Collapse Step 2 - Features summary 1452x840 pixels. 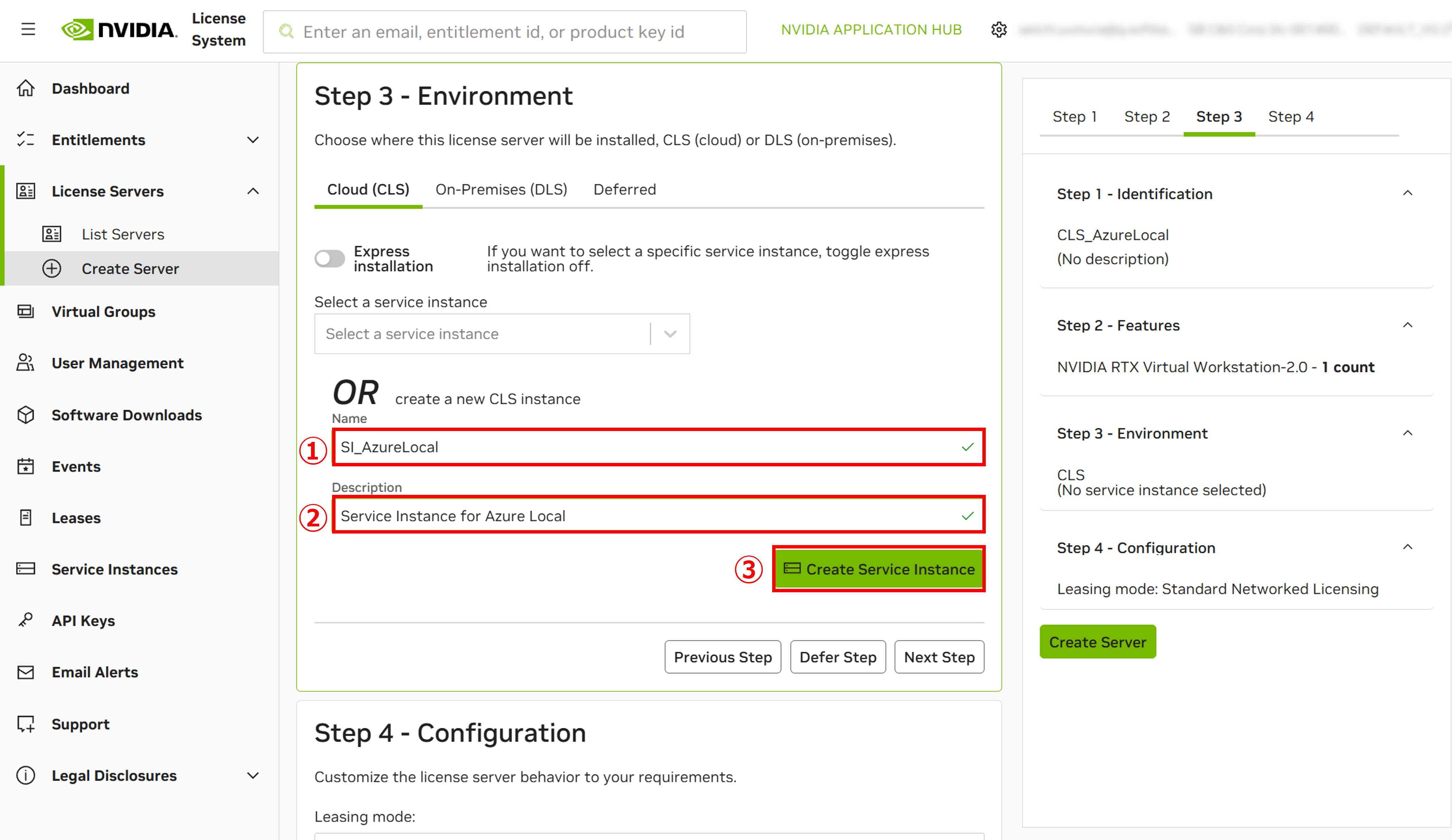[1408, 325]
